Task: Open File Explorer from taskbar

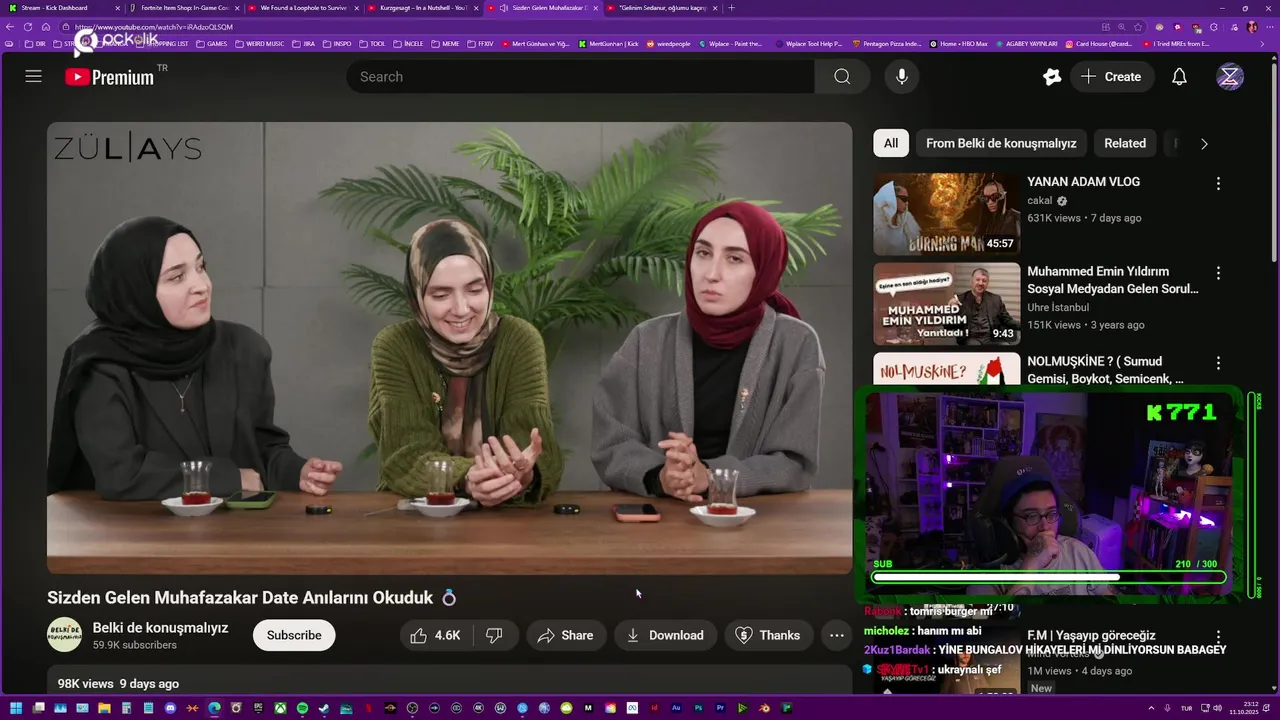Action: coord(104,708)
